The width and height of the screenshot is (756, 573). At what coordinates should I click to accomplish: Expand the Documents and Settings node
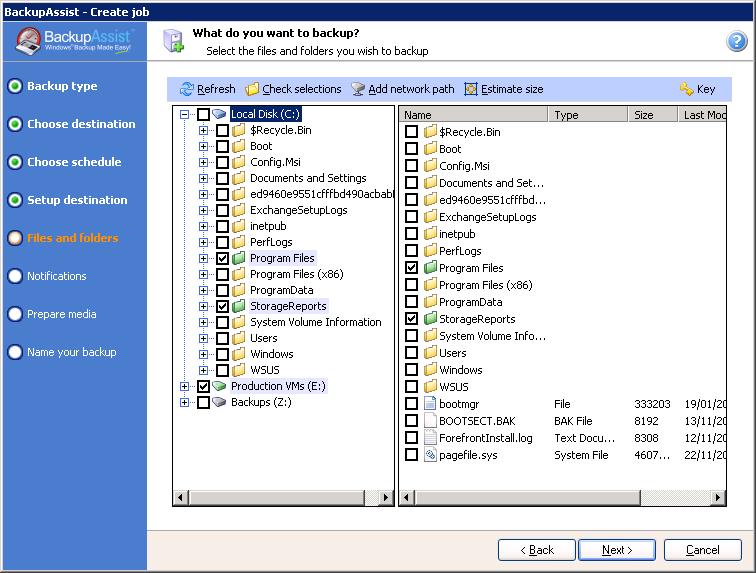pyautogui.click(x=203, y=178)
